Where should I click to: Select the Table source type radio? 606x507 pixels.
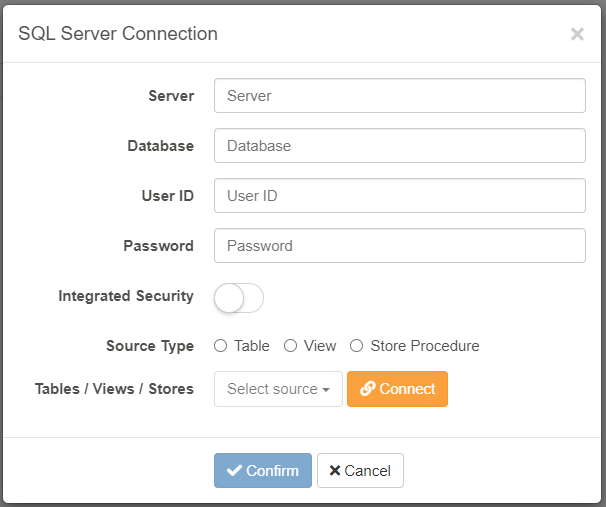coord(221,346)
